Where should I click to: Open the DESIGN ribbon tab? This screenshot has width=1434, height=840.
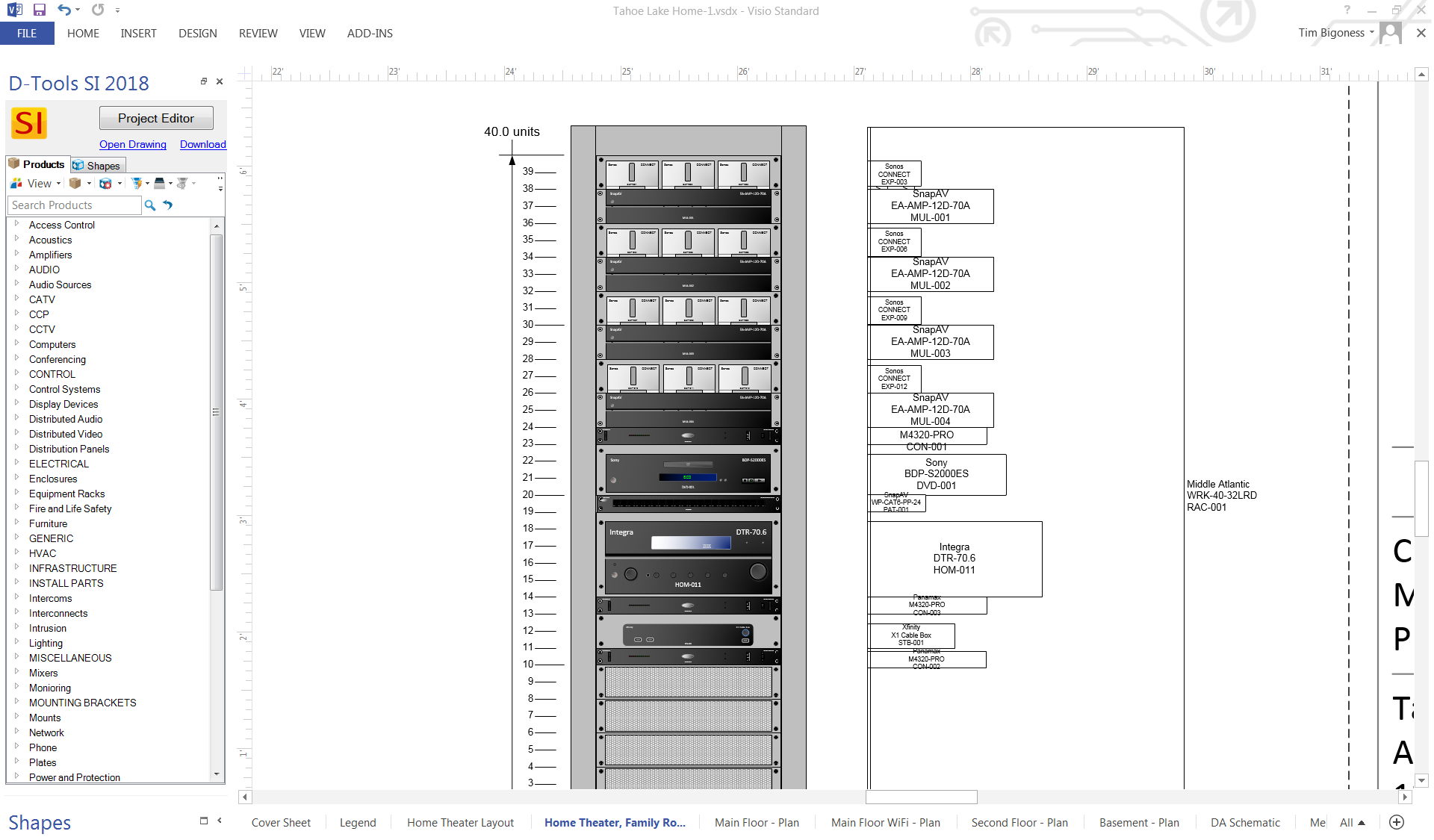pyautogui.click(x=197, y=34)
